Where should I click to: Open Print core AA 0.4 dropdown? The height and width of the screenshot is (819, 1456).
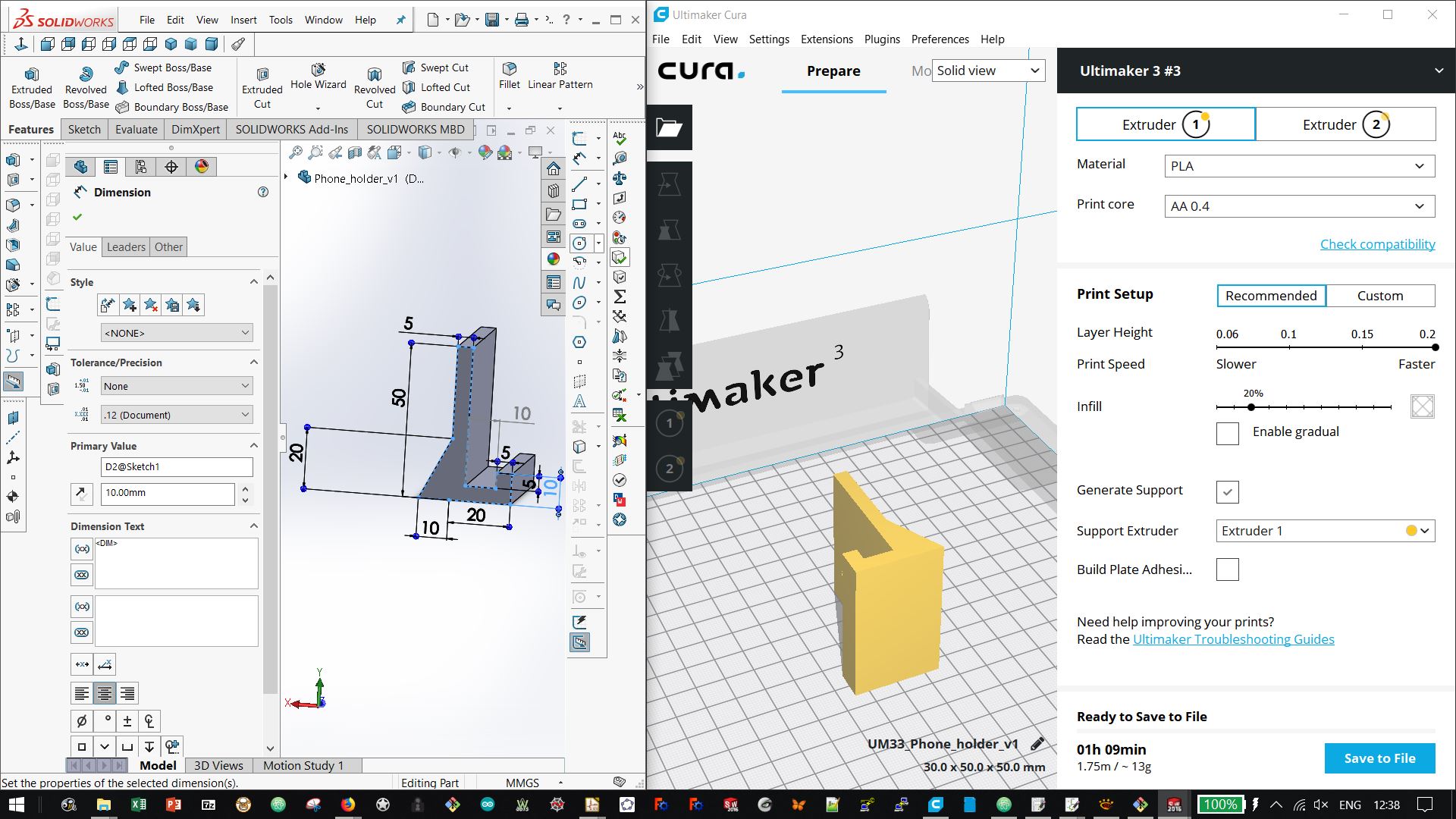(x=1299, y=206)
